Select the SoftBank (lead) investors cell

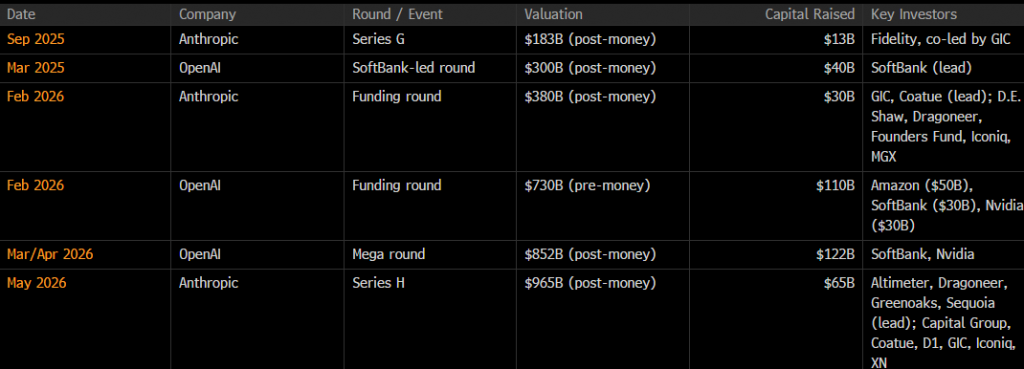(x=921, y=68)
